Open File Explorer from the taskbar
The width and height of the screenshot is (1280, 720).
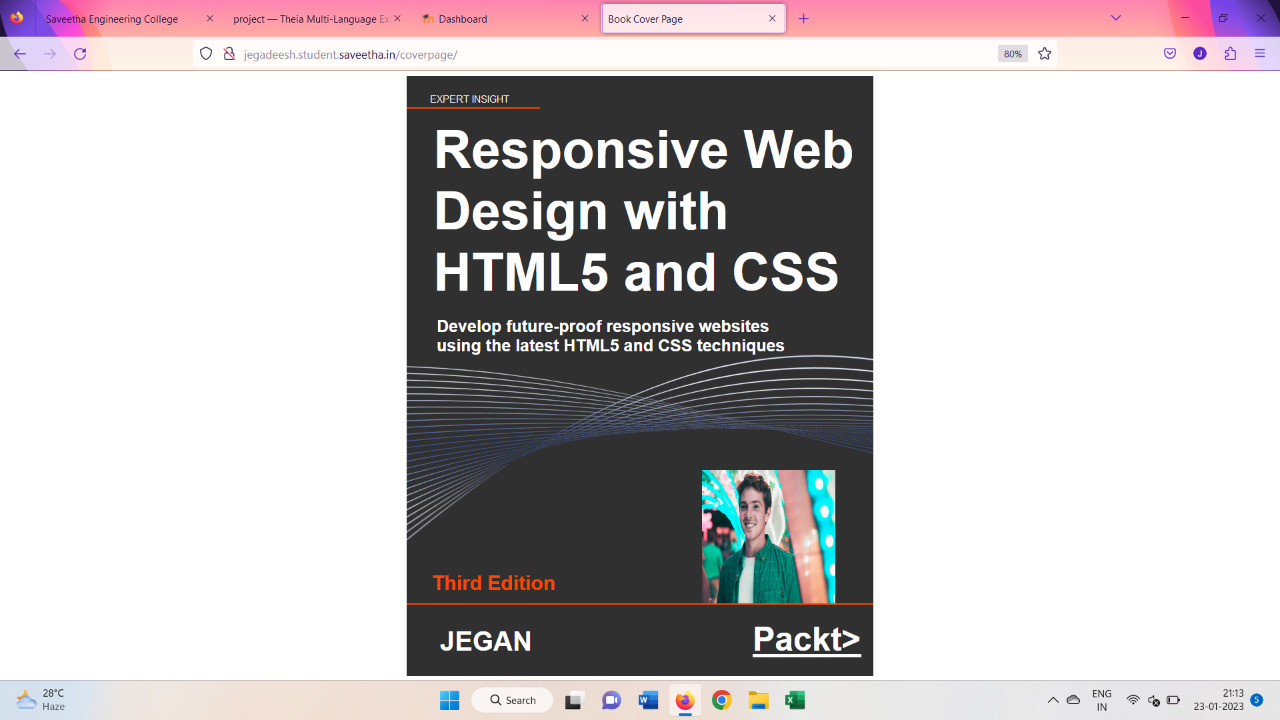[758, 700]
